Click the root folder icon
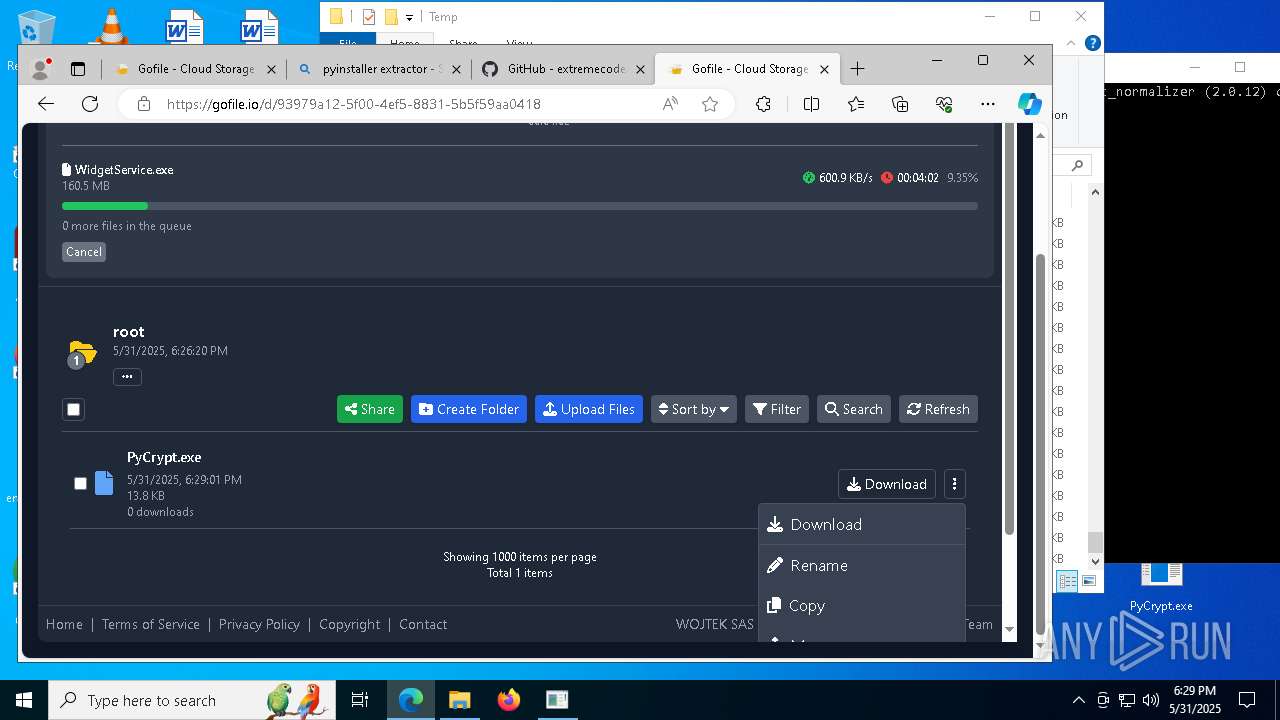This screenshot has width=1280, height=720. [x=82, y=352]
